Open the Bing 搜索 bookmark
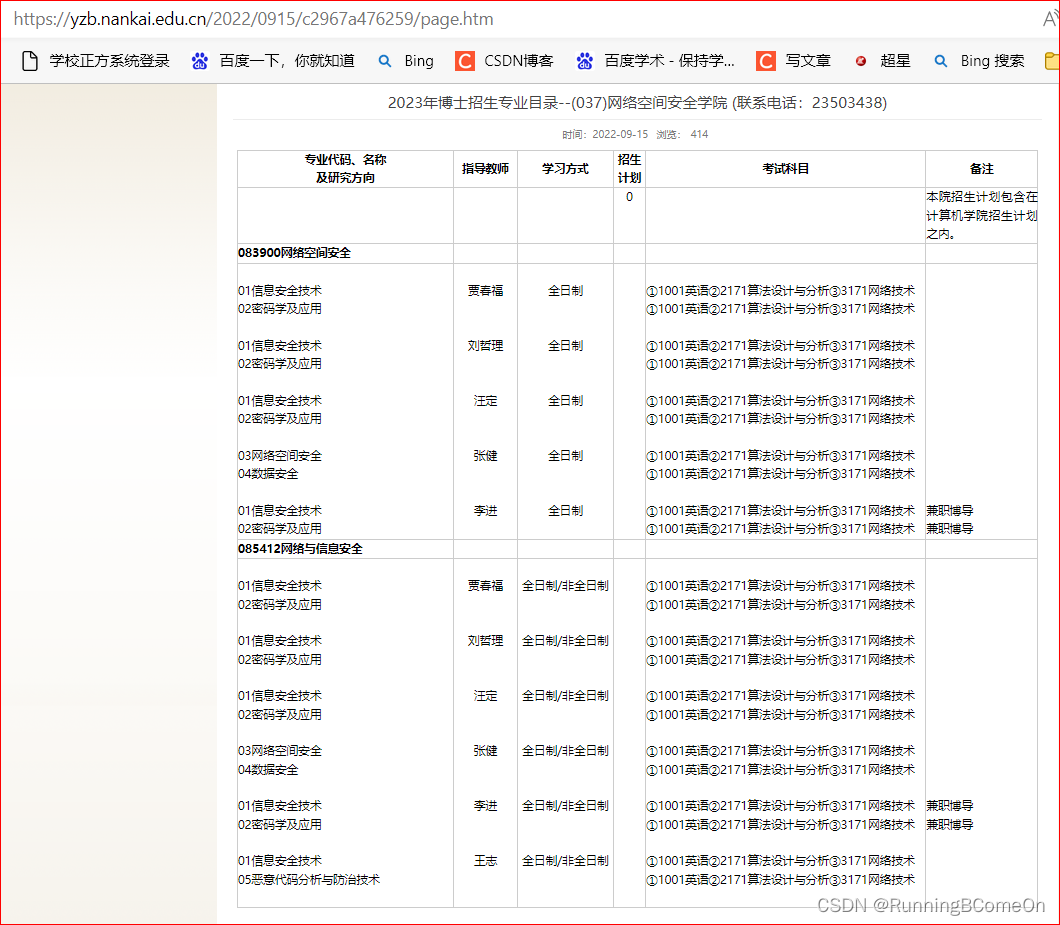The height and width of the screenshot is (925, 1060). coord(979,61)
